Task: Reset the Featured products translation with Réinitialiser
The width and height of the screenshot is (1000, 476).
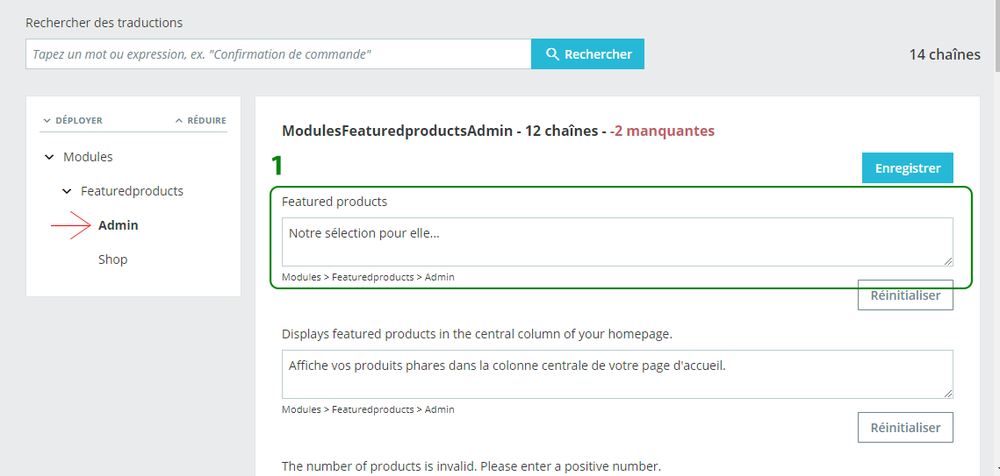Action: 905,295
